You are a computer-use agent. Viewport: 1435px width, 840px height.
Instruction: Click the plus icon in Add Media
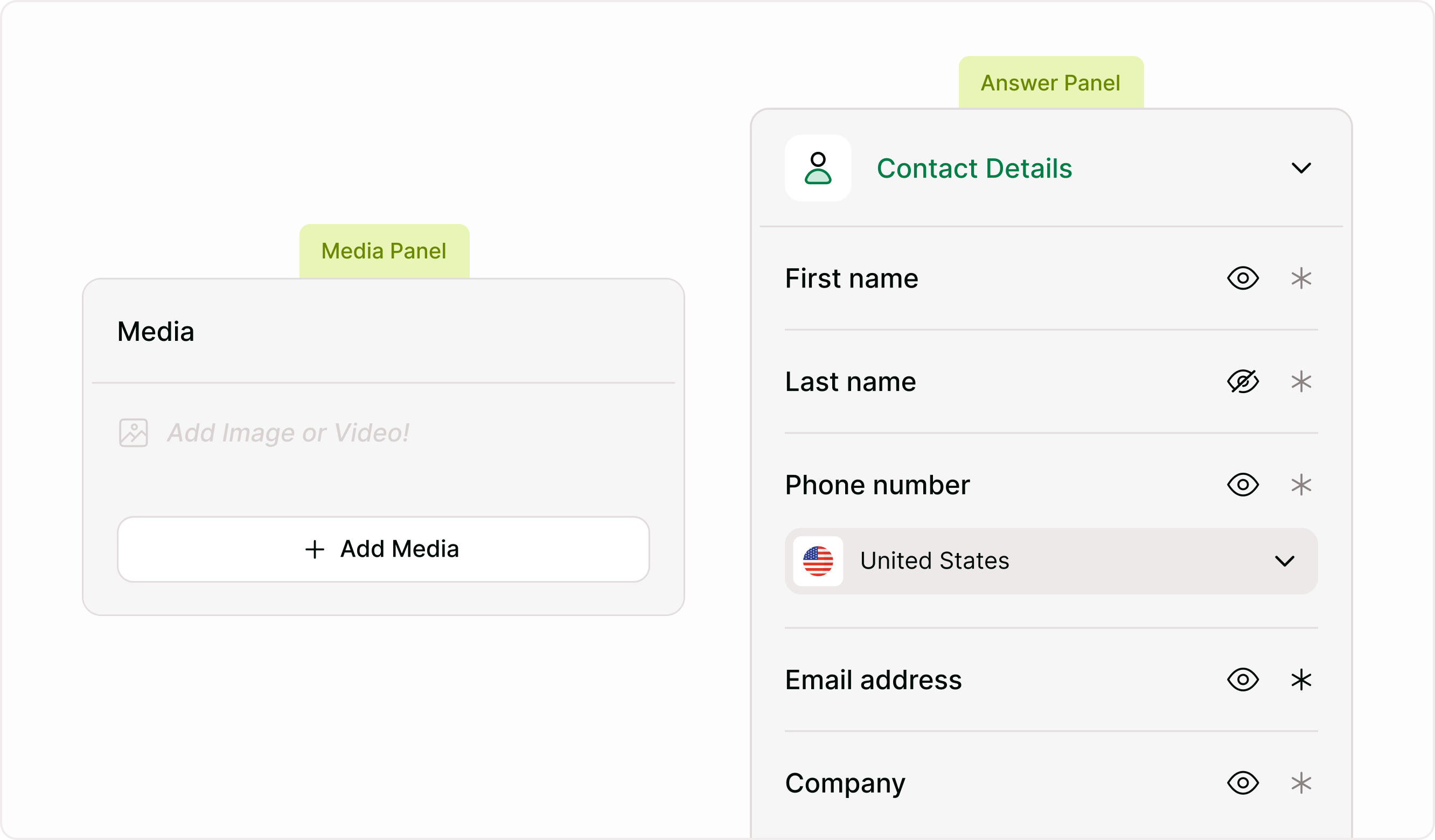(315, 549)
